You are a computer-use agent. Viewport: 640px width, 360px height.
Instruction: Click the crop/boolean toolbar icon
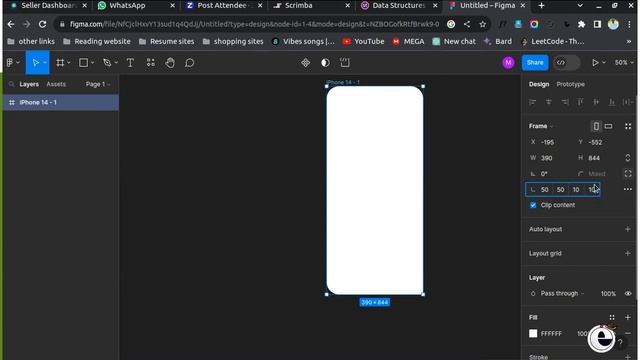(x=345, y=62)
